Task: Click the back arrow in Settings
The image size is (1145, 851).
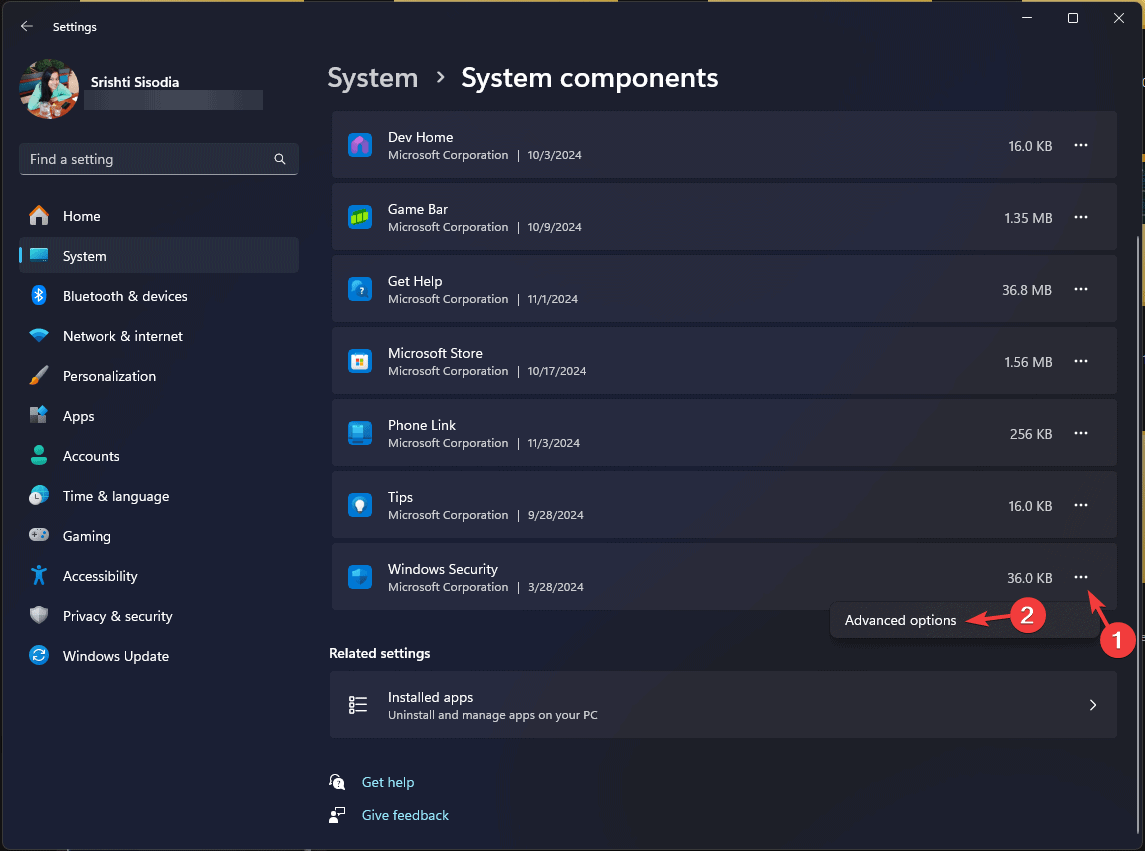Action: coord(26,26)
